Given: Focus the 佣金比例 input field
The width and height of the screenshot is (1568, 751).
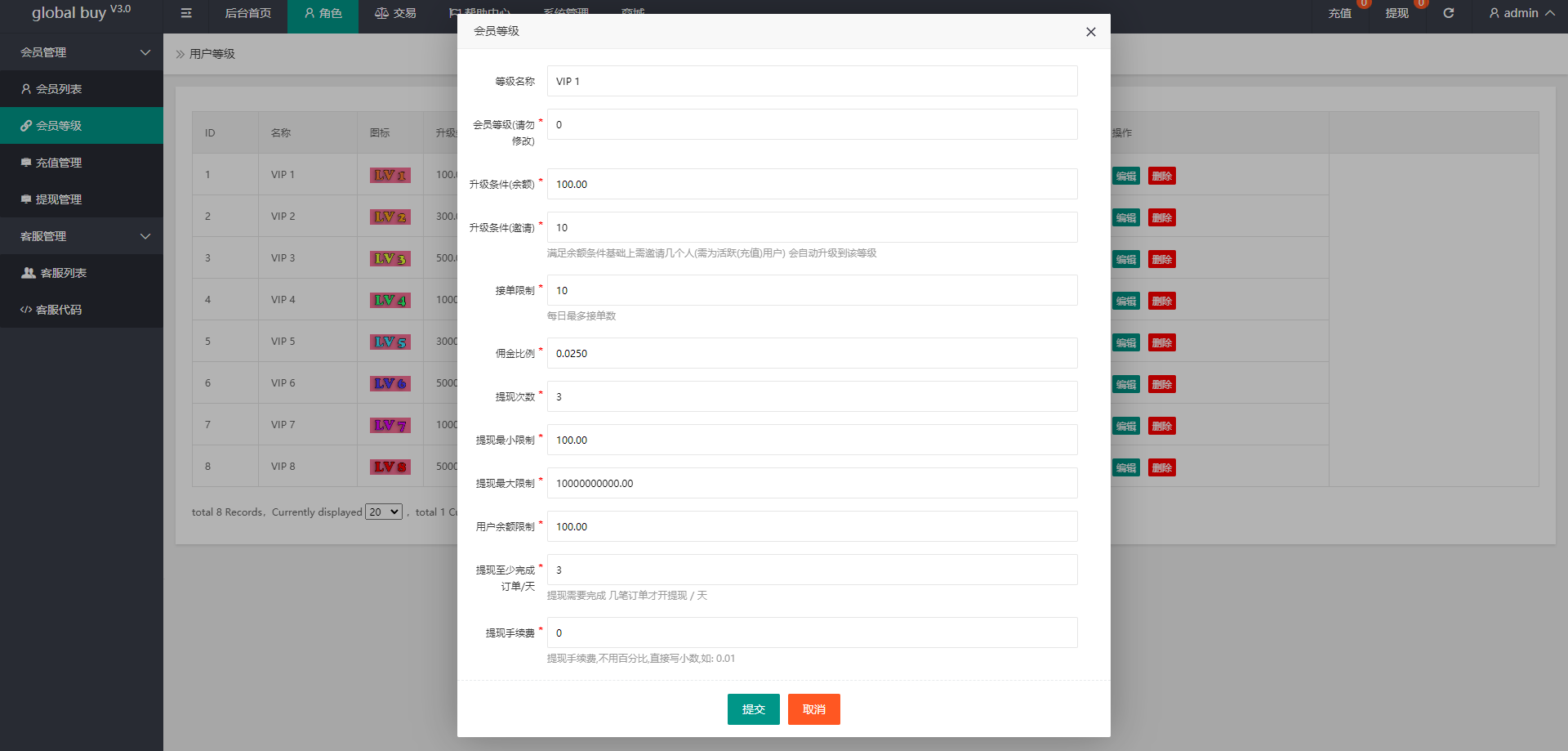Looking at the screenshot, I should 812,353.
